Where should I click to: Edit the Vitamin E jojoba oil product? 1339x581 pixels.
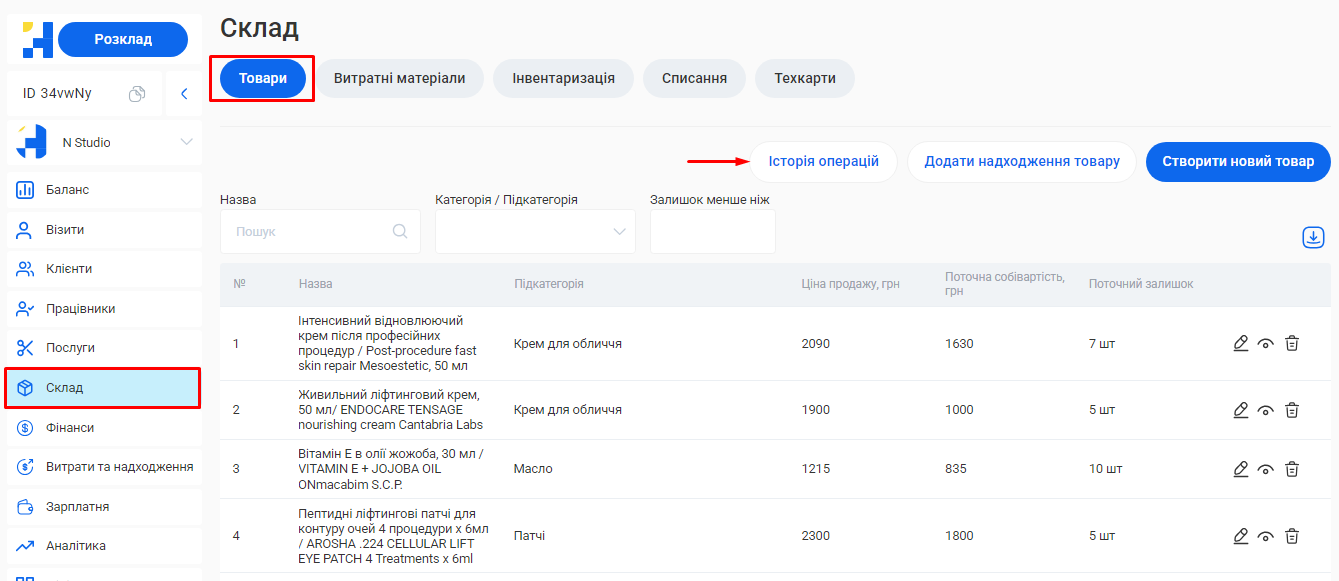pyautogui.click(x=1240, y=468)
